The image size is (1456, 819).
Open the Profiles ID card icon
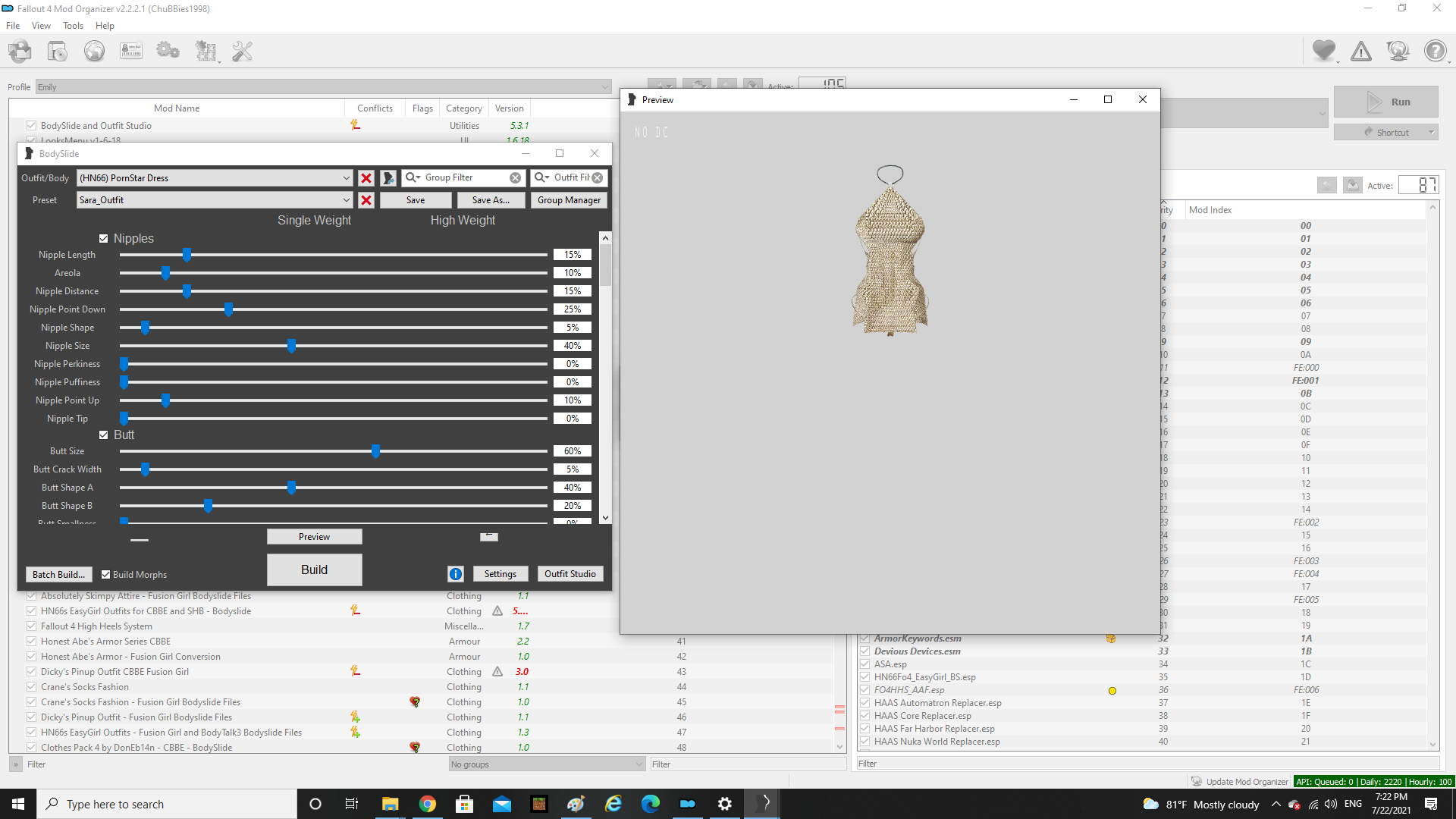131,52
